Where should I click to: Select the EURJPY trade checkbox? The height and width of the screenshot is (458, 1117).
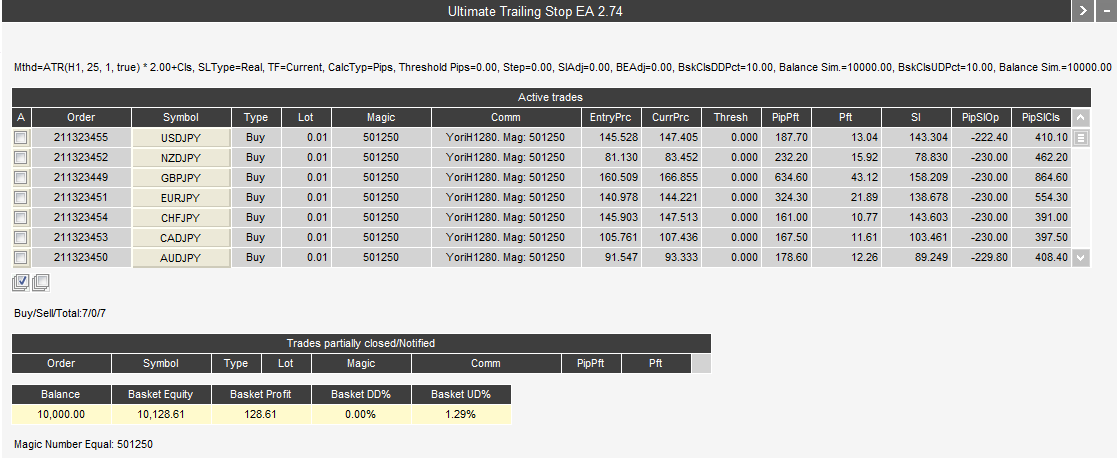pos(21,197)
